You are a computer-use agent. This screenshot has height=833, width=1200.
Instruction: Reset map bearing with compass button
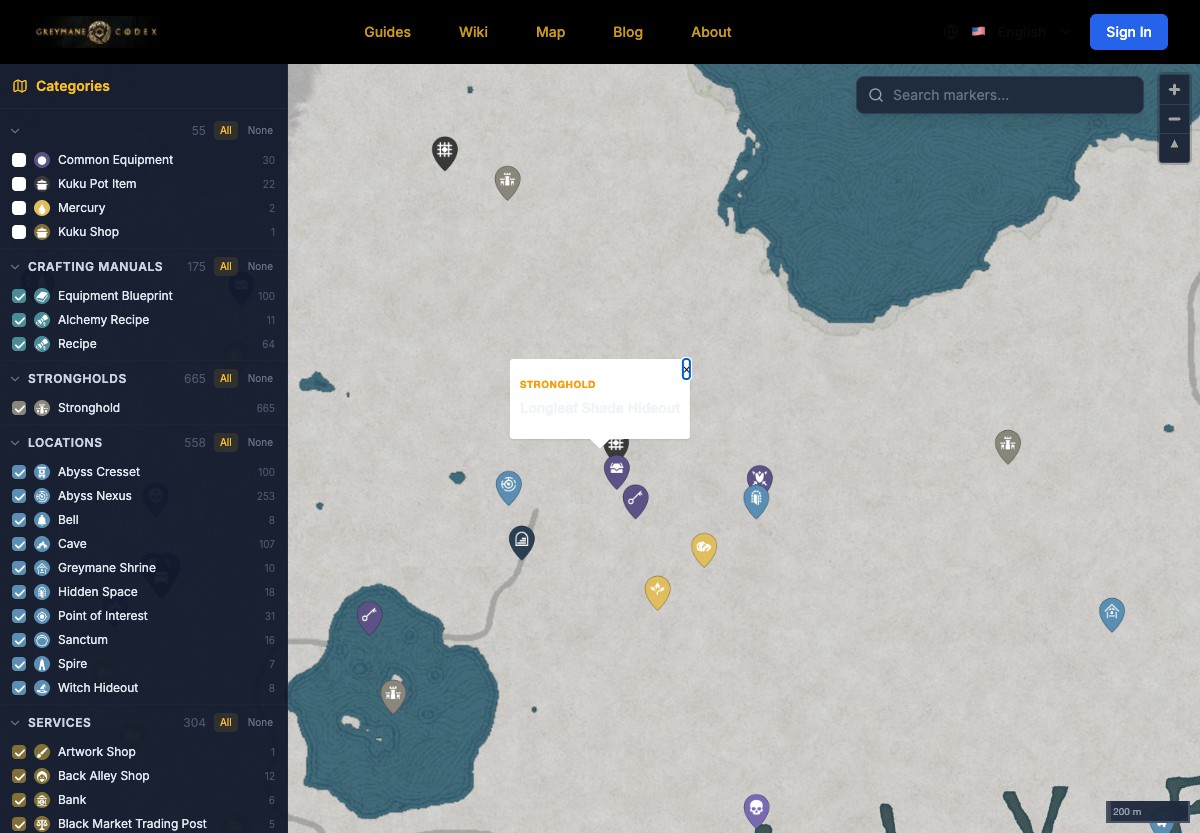1174,147
